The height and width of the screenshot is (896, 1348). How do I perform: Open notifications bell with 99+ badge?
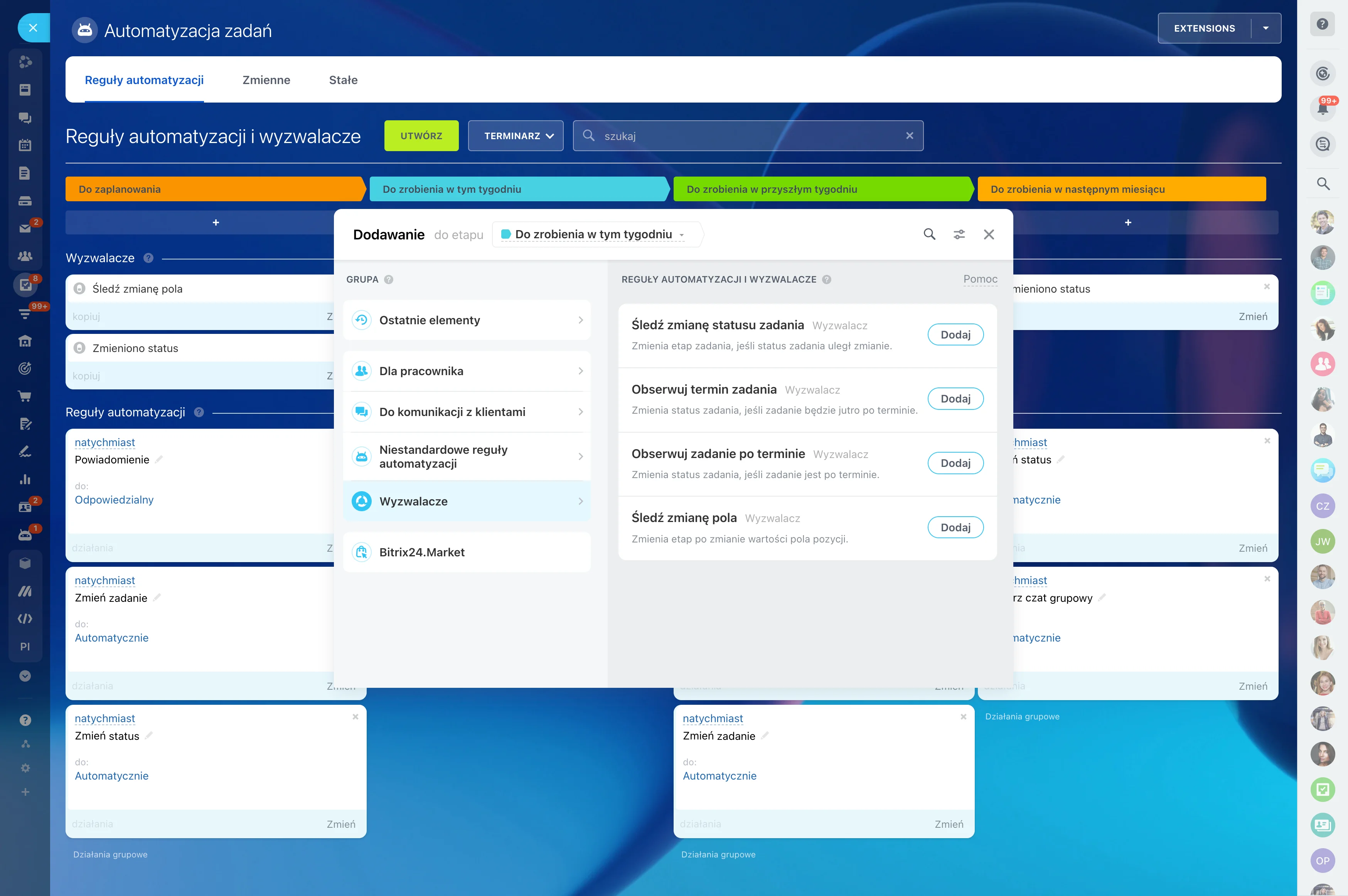pyautogui.click(x=1322, y=108)
